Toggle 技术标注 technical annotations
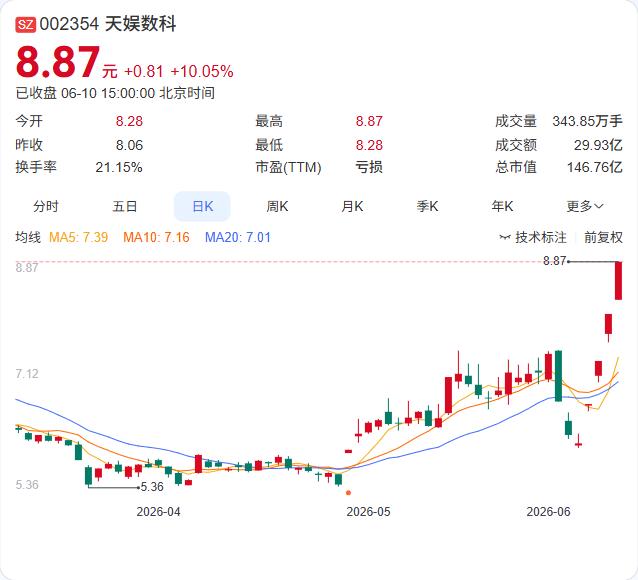The width and height of the screenshot is (638, 580). (x=533, y=237)
